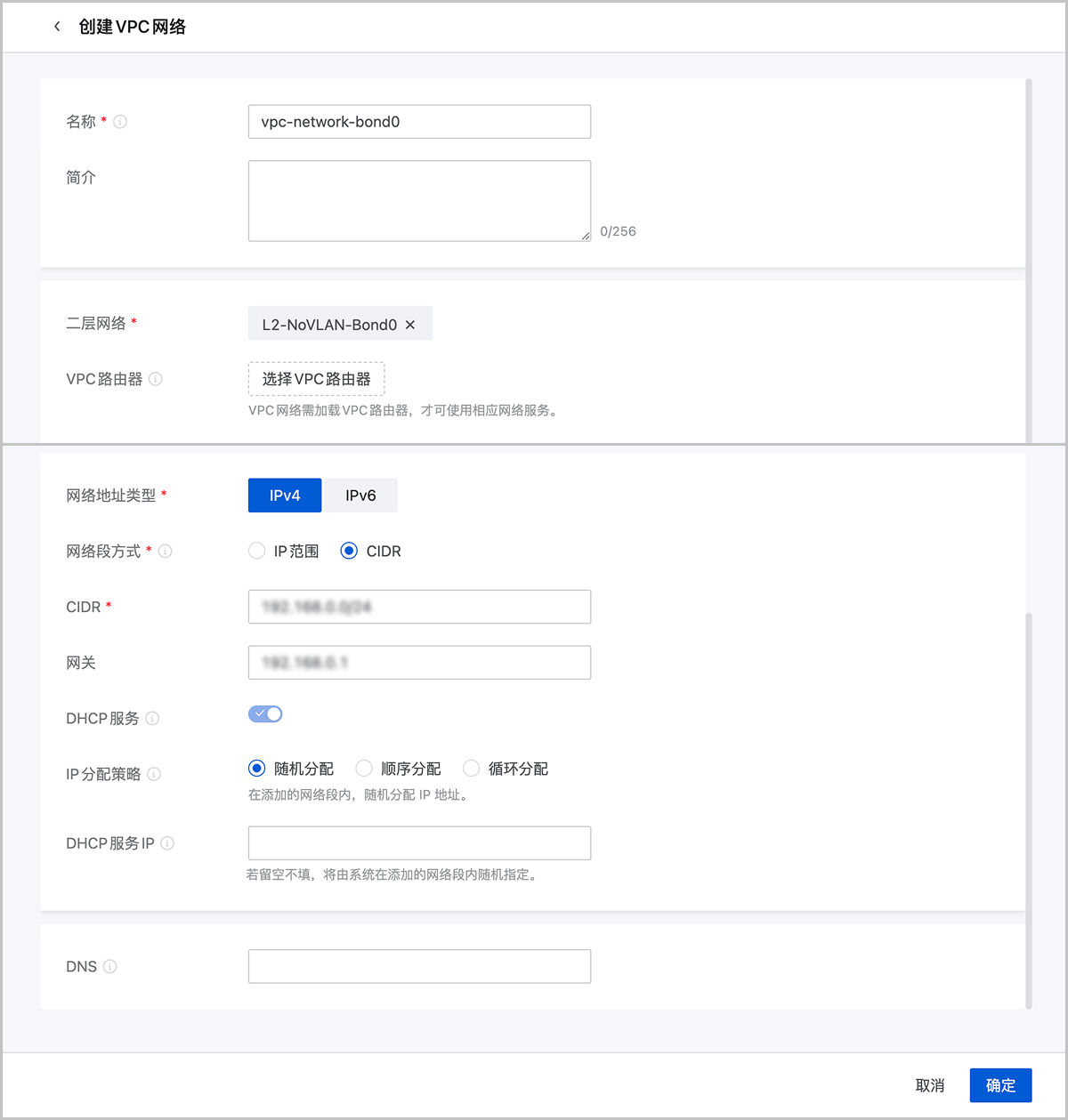This screenshot has width=1068, height=1120.
Task: Choose the 循环分配 allocation strategy
Action: click(472, 769)
